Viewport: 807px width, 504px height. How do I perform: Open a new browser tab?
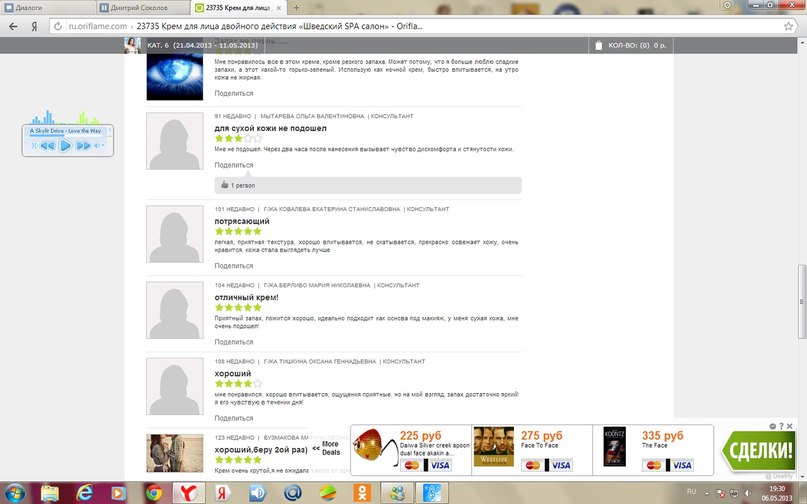tap(296, 8)
